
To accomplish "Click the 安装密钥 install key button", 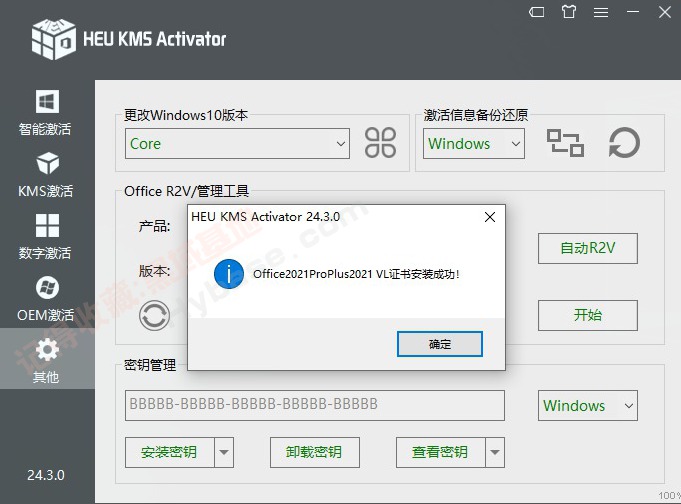I will pos(169,452).
